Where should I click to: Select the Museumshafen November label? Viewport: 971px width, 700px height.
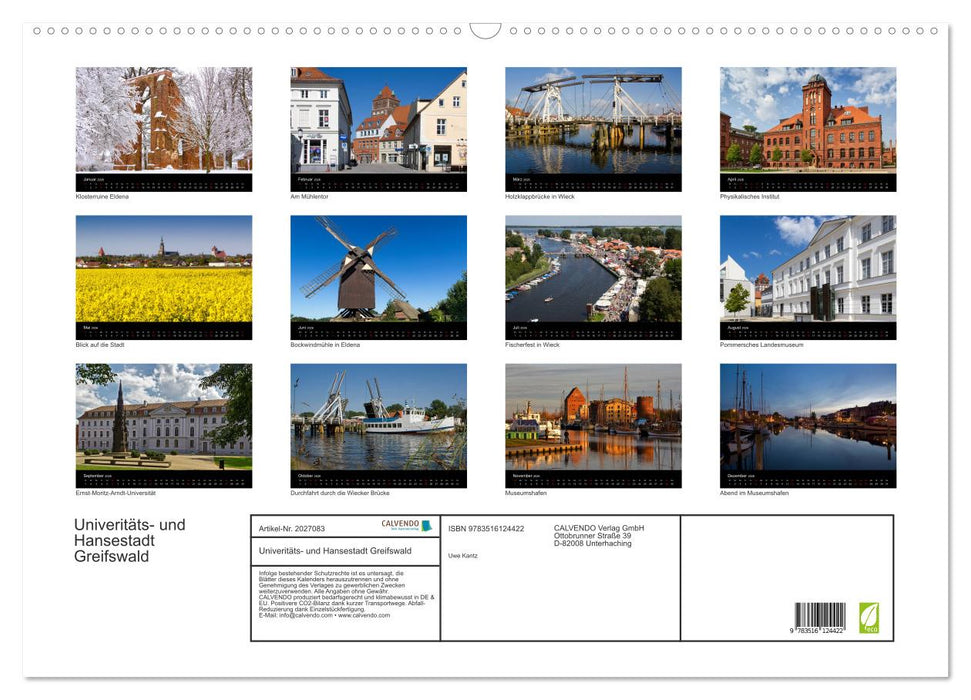[x=524, y=492]
